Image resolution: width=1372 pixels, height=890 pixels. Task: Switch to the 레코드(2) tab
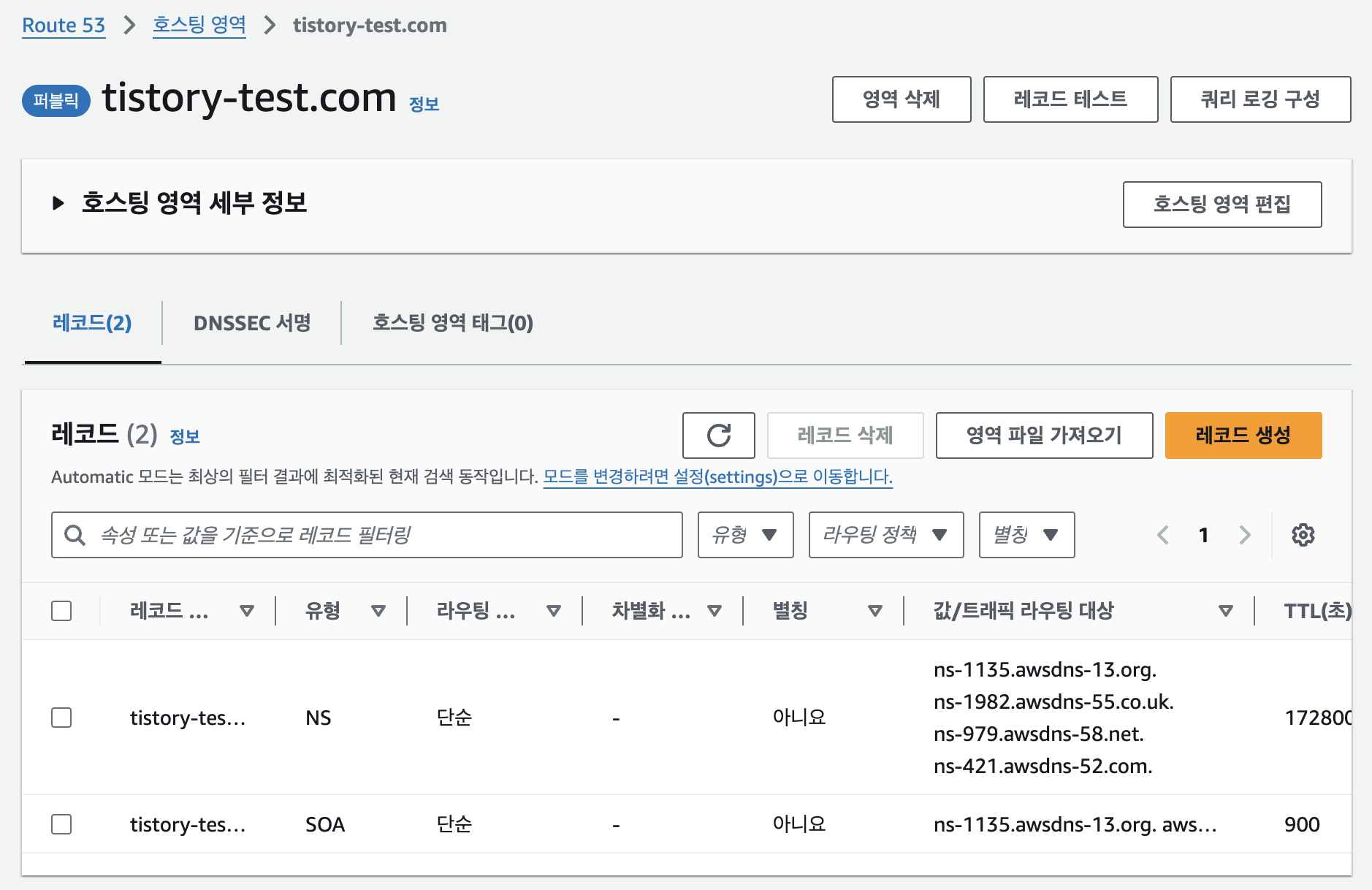pyautogui.click(x=92, y=323)
